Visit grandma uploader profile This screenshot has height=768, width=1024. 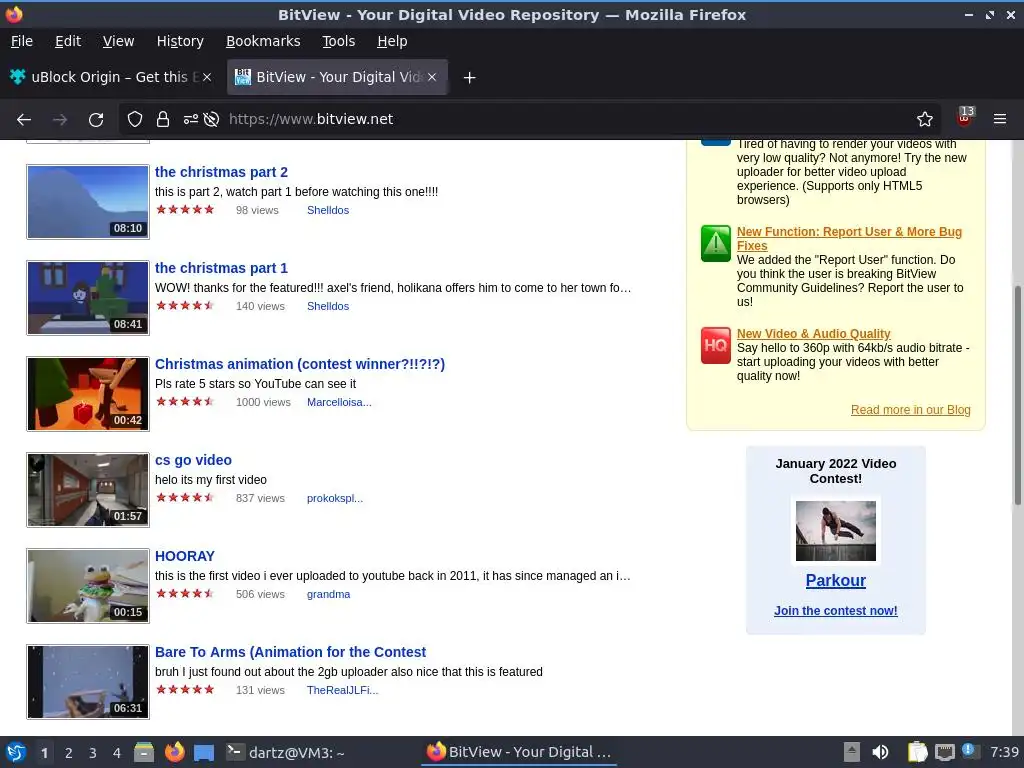[328, 594]
